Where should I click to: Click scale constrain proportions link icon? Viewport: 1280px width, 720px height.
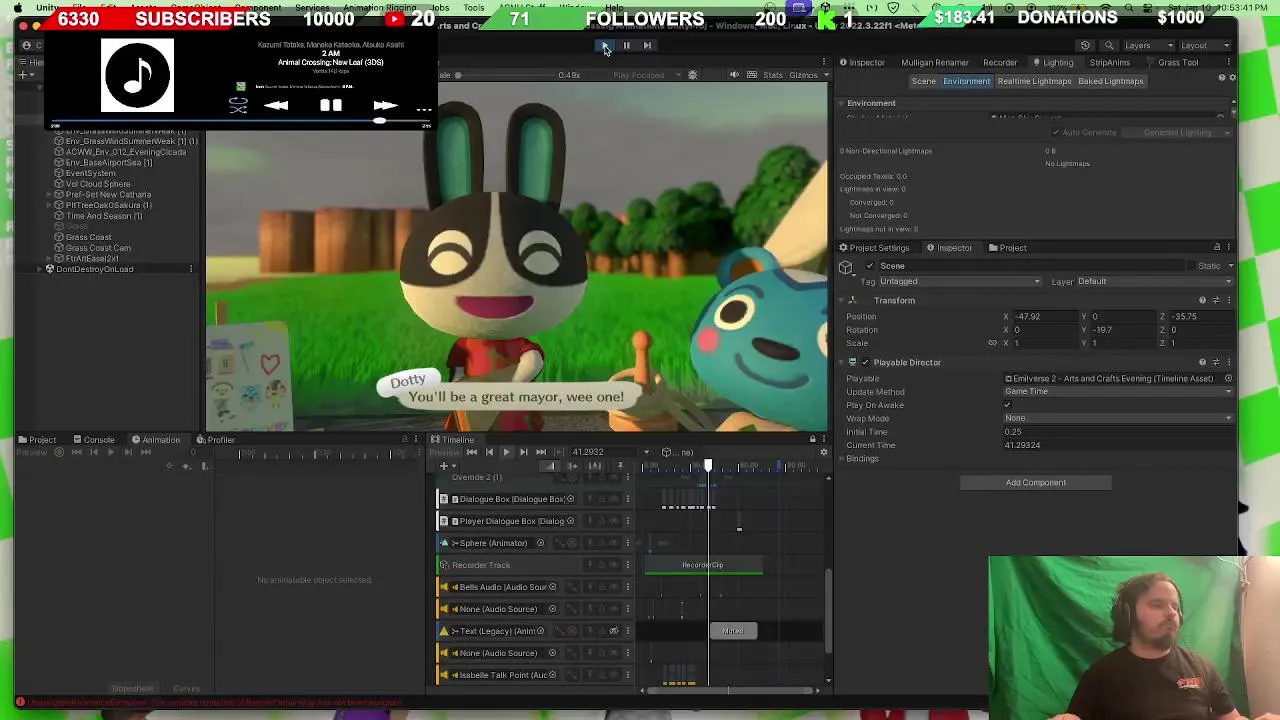tap(993, 343)
